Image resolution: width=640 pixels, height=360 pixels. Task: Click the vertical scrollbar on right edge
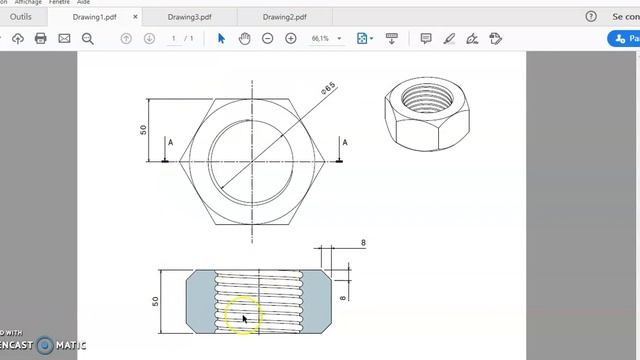click(x=638, y=205)
